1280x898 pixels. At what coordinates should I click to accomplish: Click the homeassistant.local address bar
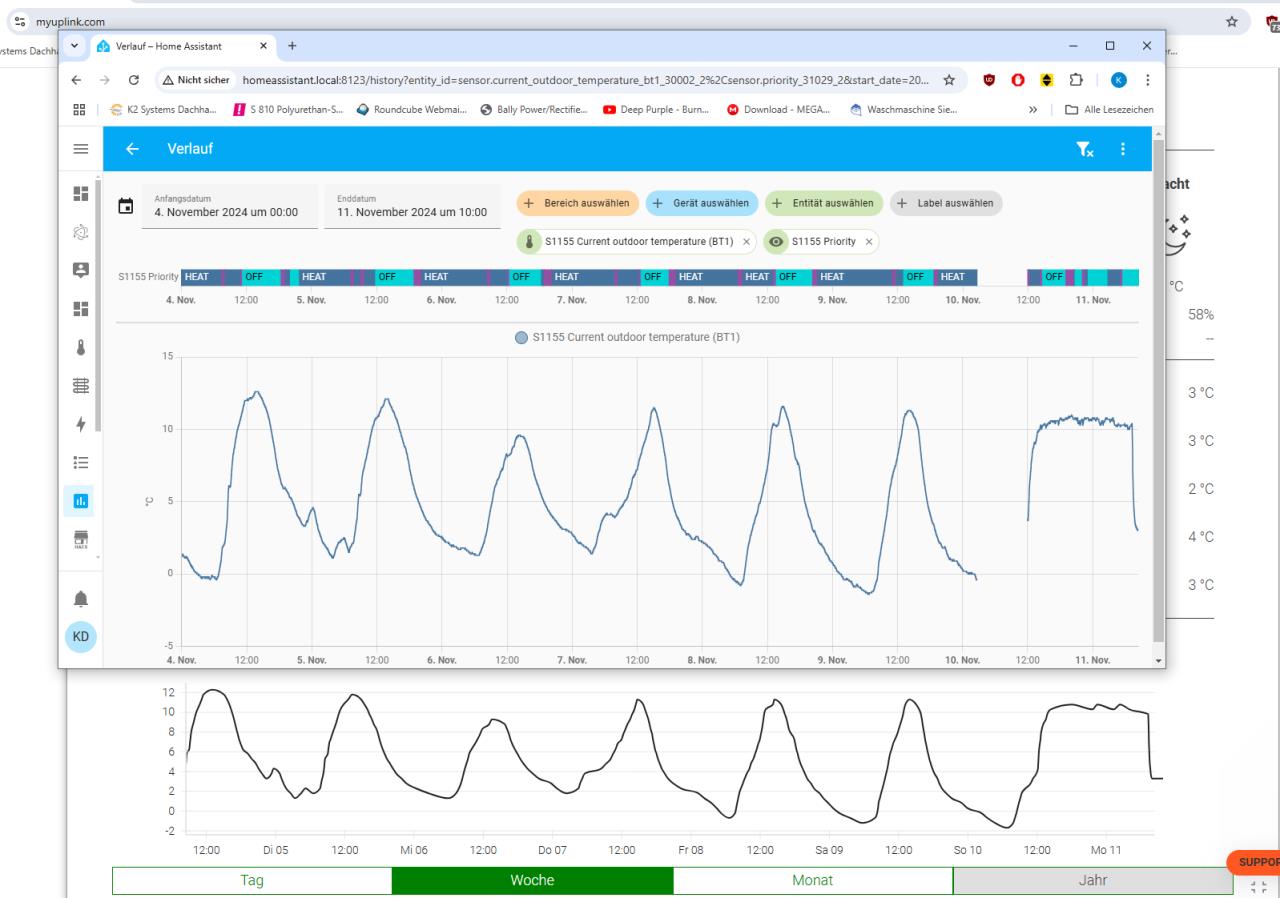click(585, 81)
